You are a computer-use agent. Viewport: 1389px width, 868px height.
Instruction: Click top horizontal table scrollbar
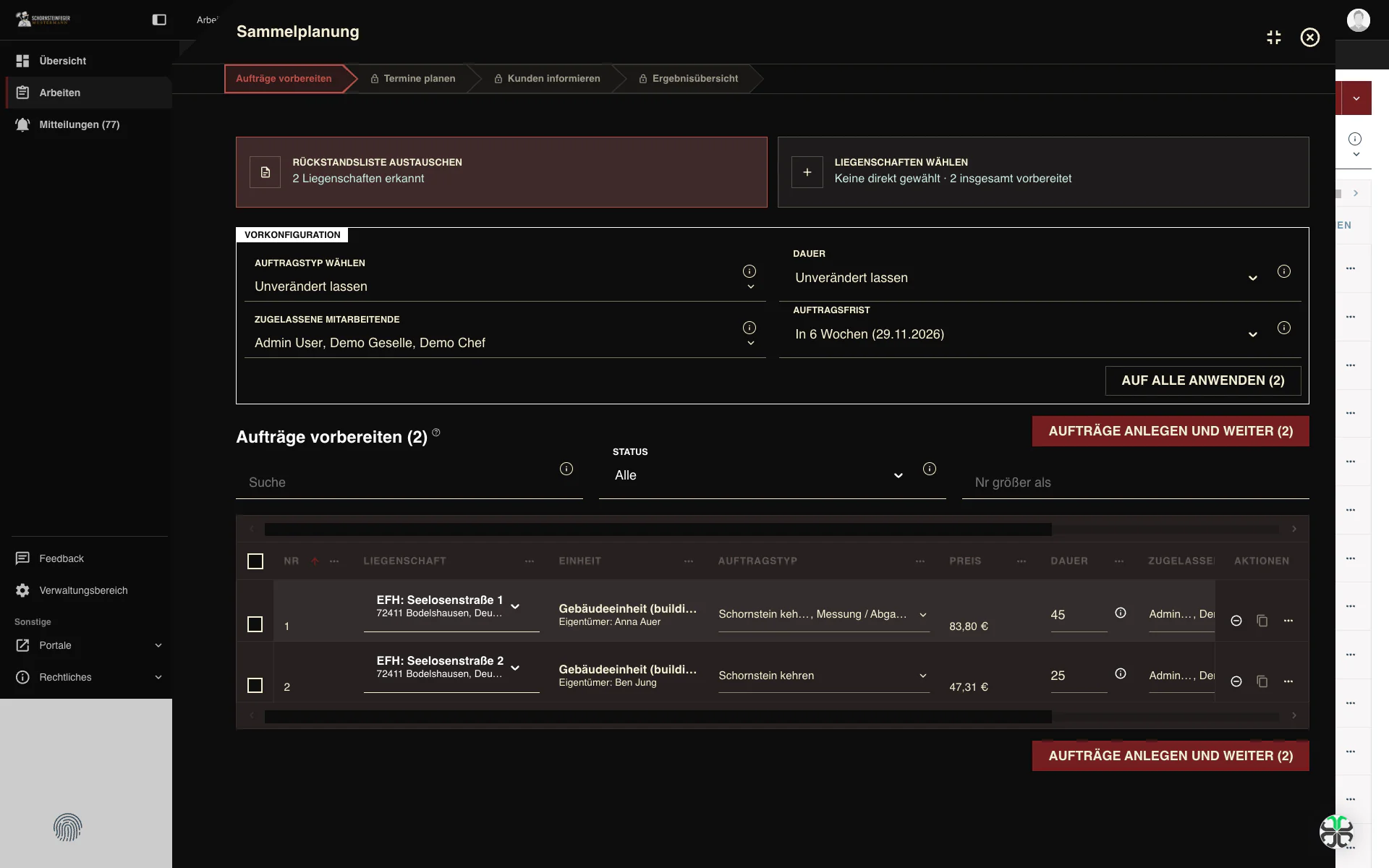658,529
